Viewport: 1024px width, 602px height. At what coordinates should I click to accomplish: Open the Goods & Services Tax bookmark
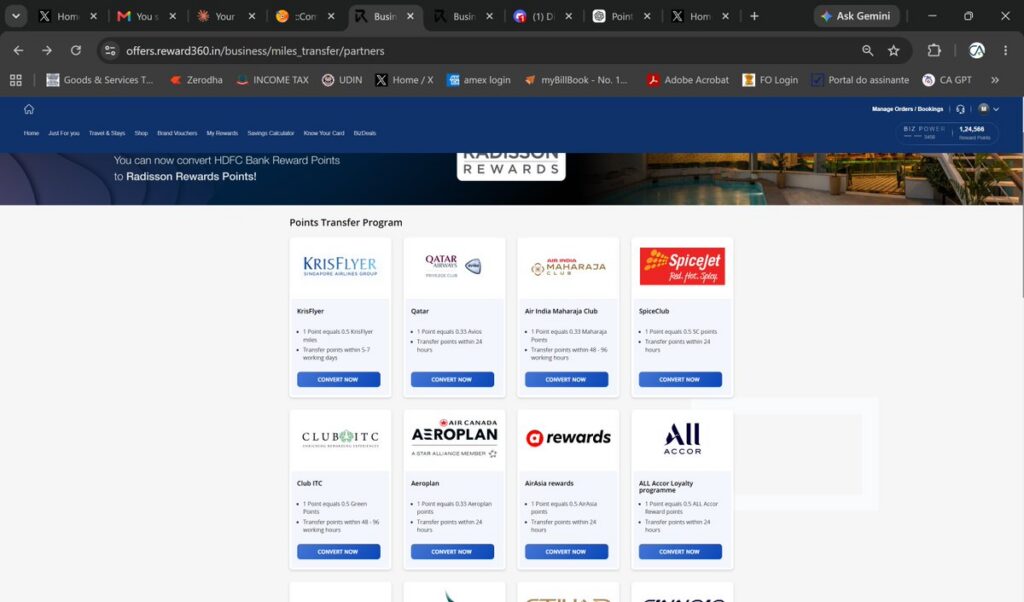coord(100,80)
